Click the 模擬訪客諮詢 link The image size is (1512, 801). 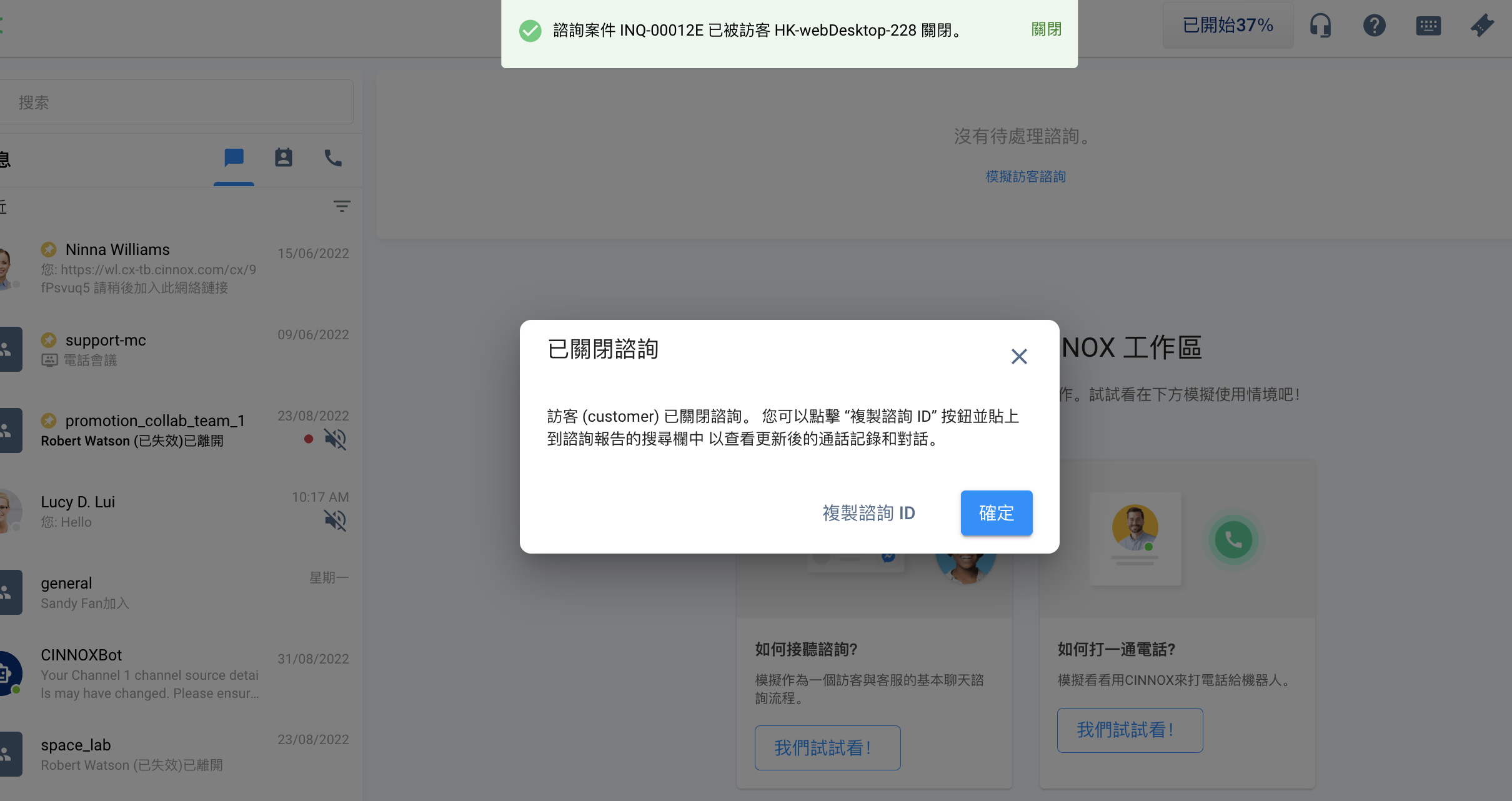point(1025,177)
